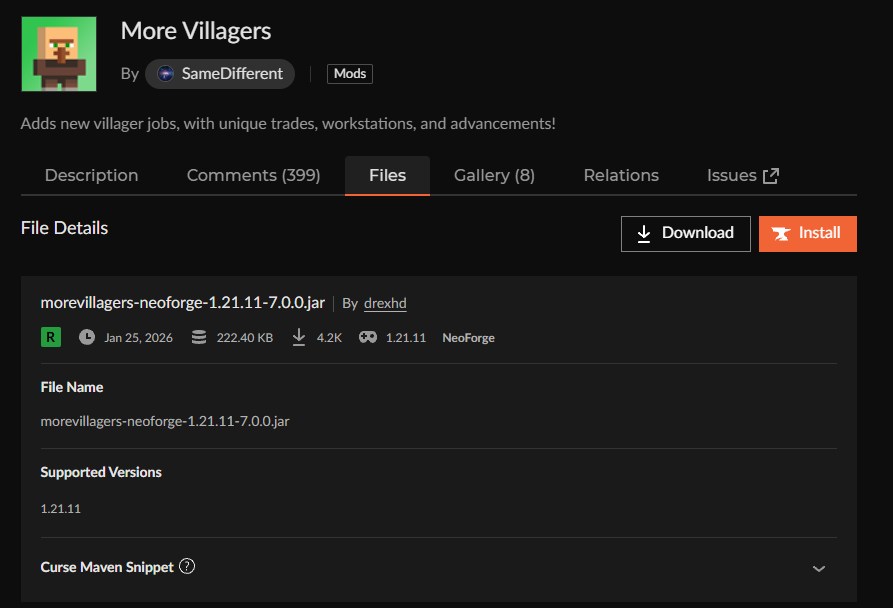Click the green R release badge icon
The width and height of the screenshot is (893, 608).
(x=50, y=337)
